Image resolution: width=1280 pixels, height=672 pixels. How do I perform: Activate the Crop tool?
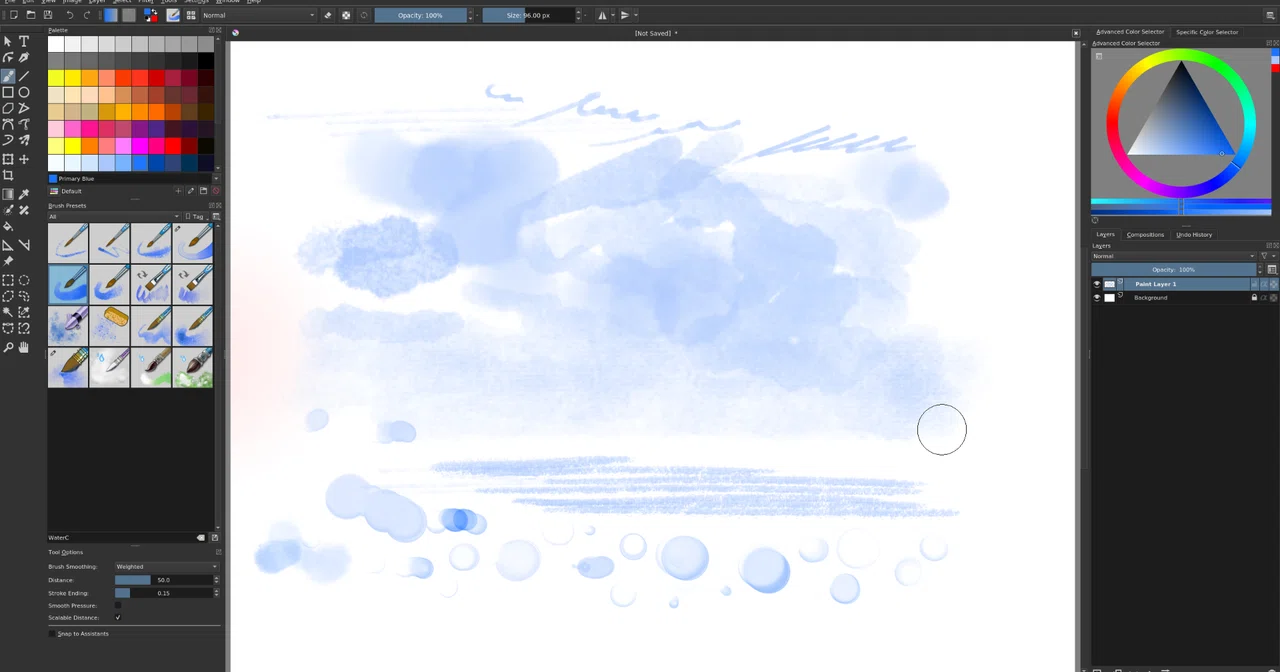(8, 176)
